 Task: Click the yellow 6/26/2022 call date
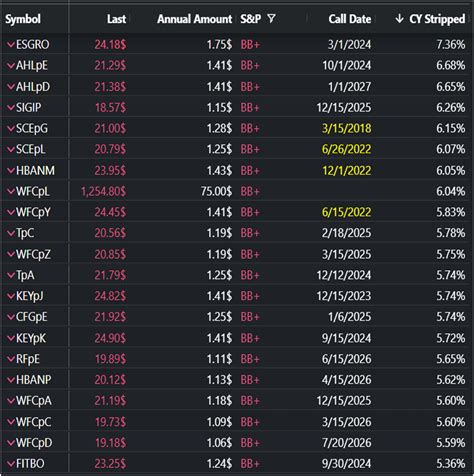(x=346, y=149)
